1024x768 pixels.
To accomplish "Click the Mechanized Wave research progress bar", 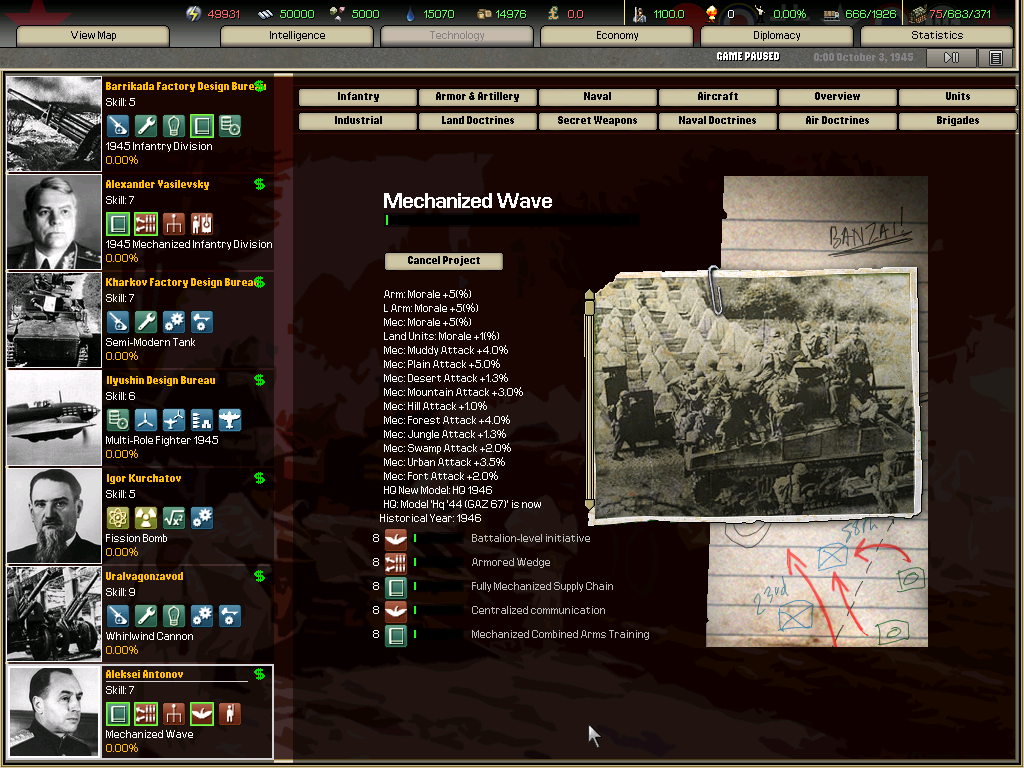I will coord(511,220).
